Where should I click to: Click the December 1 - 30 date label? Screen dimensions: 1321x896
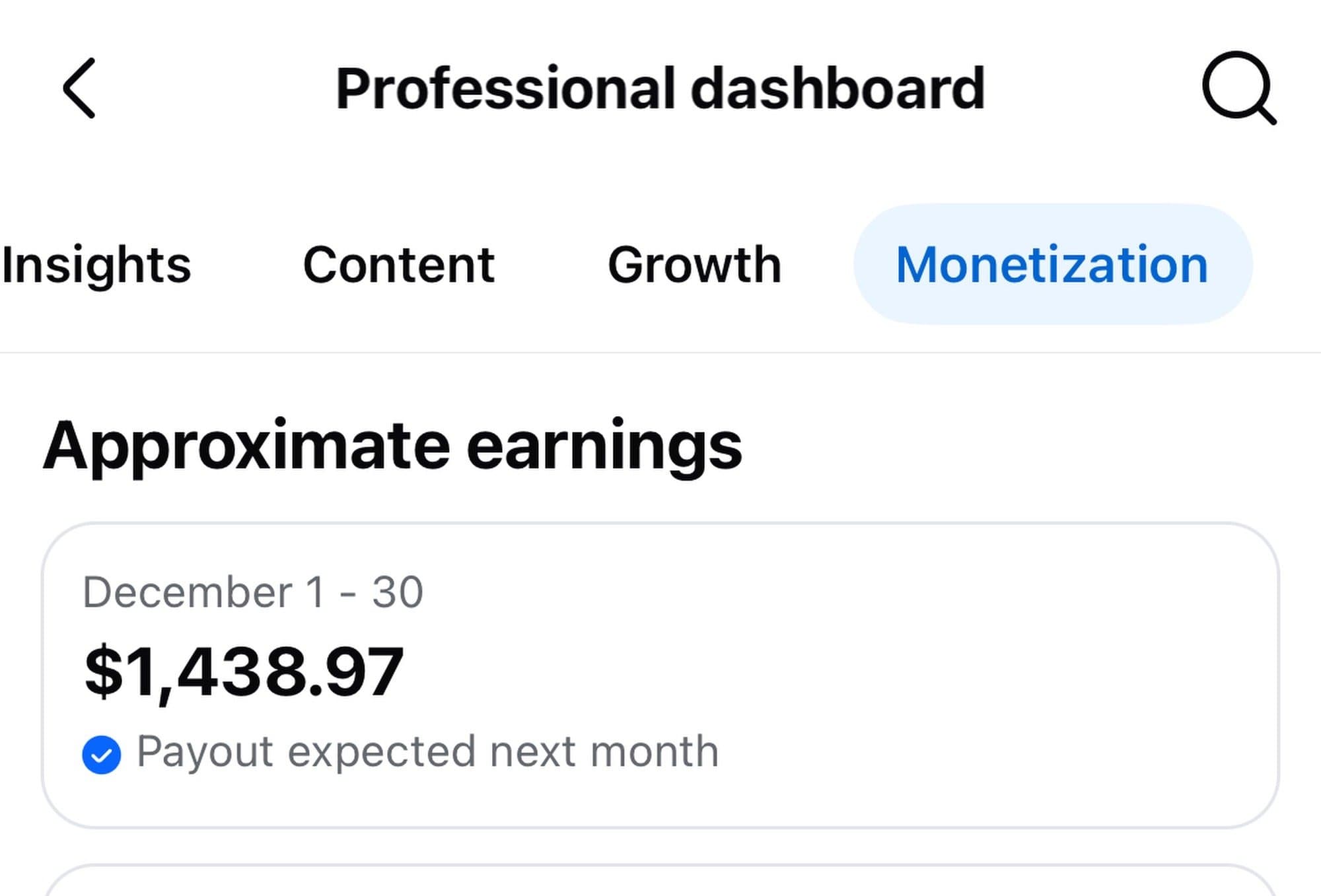(252, 592)
